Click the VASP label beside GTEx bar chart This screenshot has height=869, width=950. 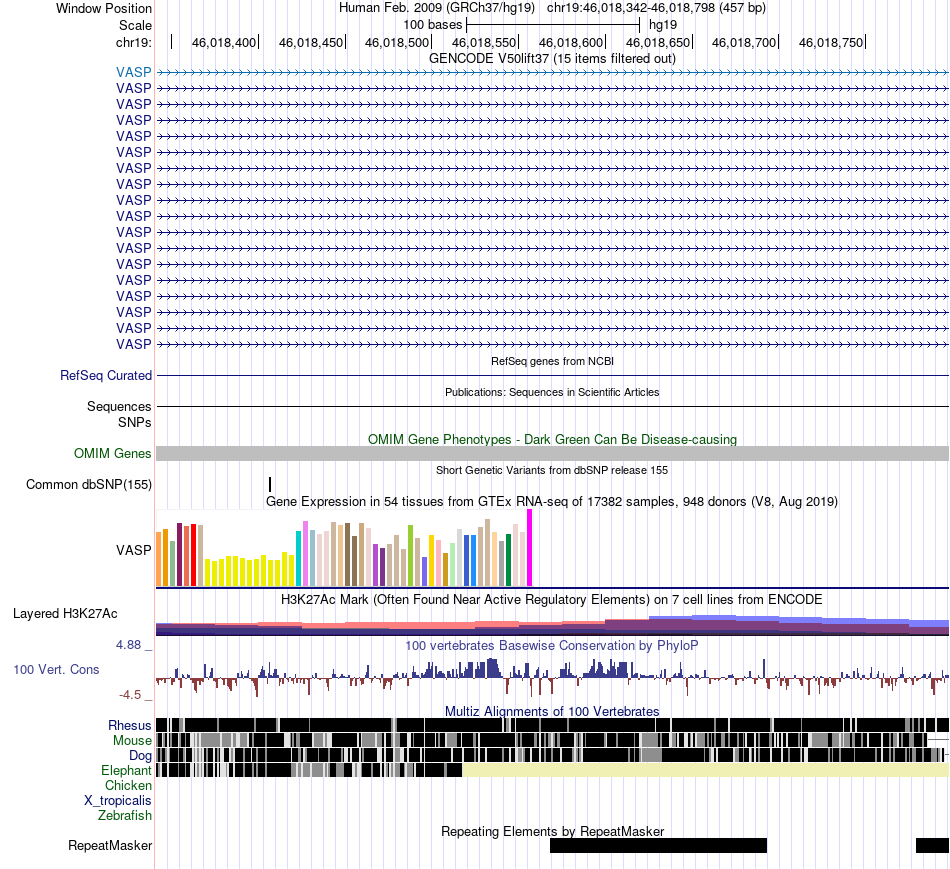pyautogui.click(x=133, y=550)
